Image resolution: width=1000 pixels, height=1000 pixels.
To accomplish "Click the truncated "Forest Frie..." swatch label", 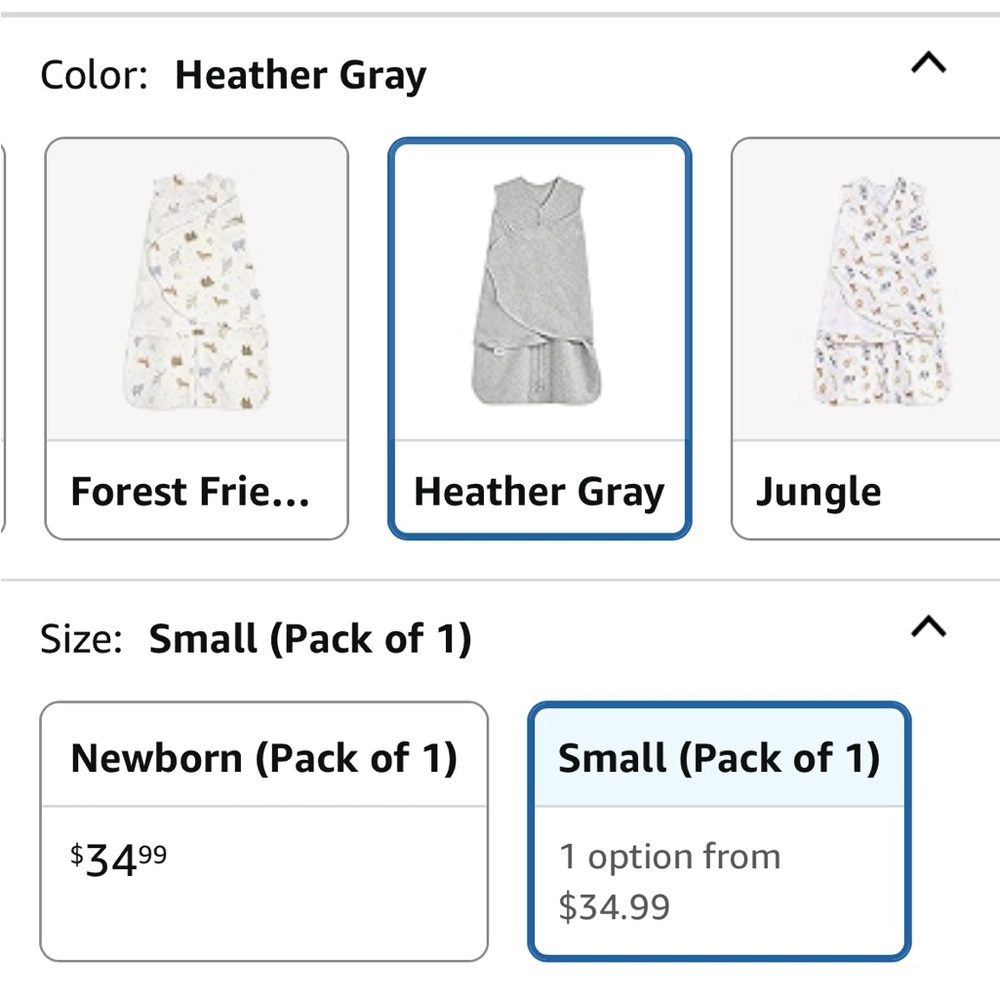I will (190, 492).
